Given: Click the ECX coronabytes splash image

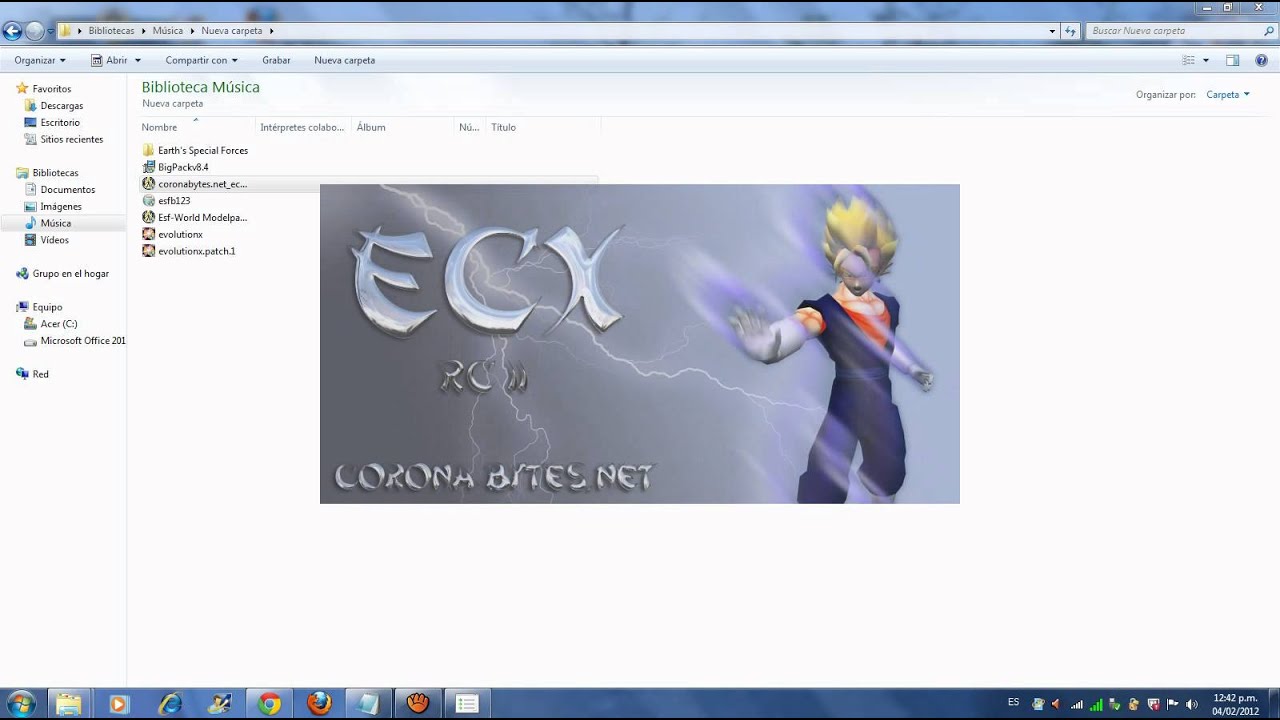Looking at the screenshot, I should coord(639,344).
